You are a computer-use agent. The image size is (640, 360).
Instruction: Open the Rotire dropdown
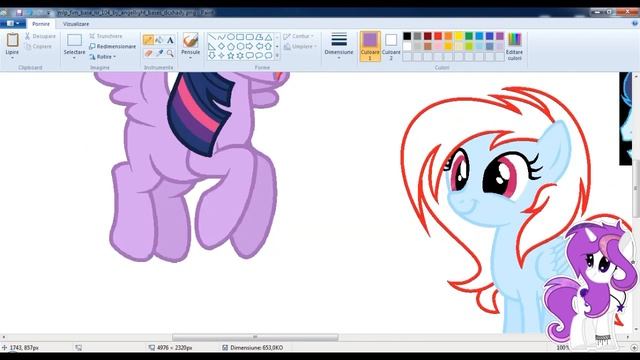point(103,57)
